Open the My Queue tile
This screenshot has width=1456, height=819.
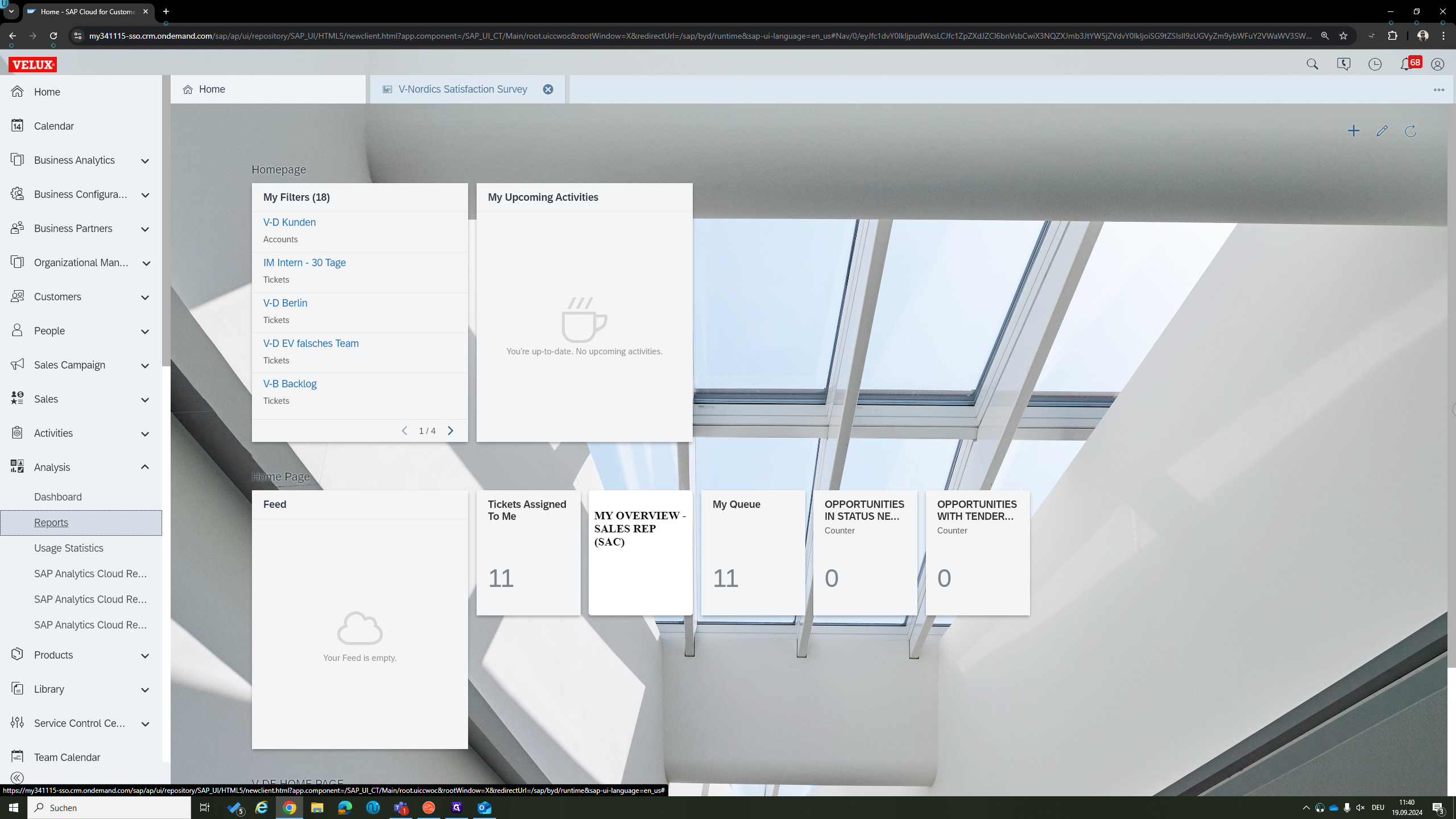coord(753,552)
